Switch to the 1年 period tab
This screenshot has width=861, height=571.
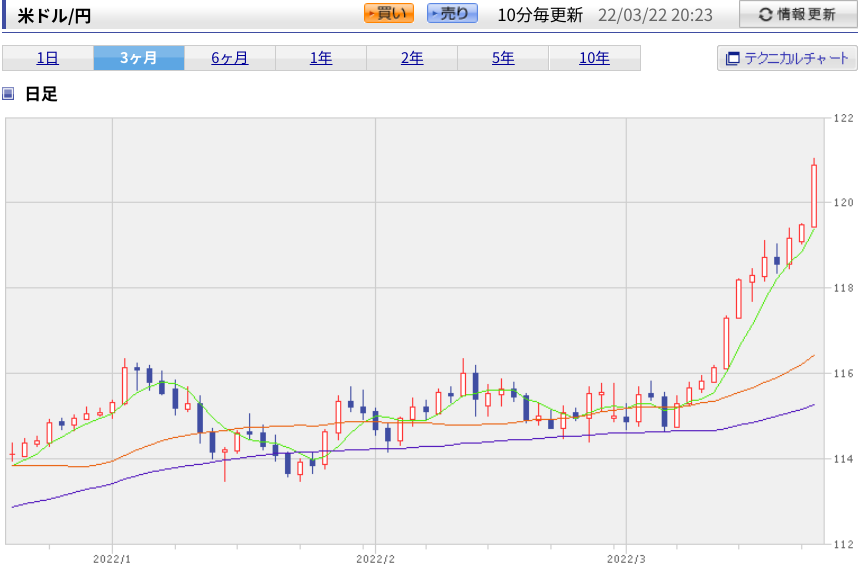click(x=321, y=58)
